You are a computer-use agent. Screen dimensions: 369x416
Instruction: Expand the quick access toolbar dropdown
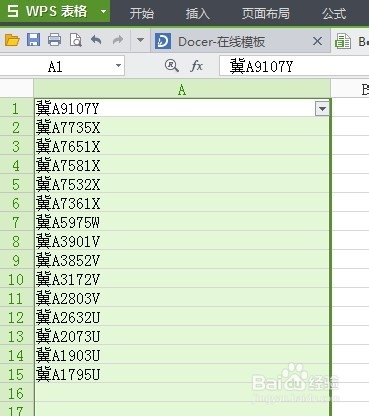point(140,40)
